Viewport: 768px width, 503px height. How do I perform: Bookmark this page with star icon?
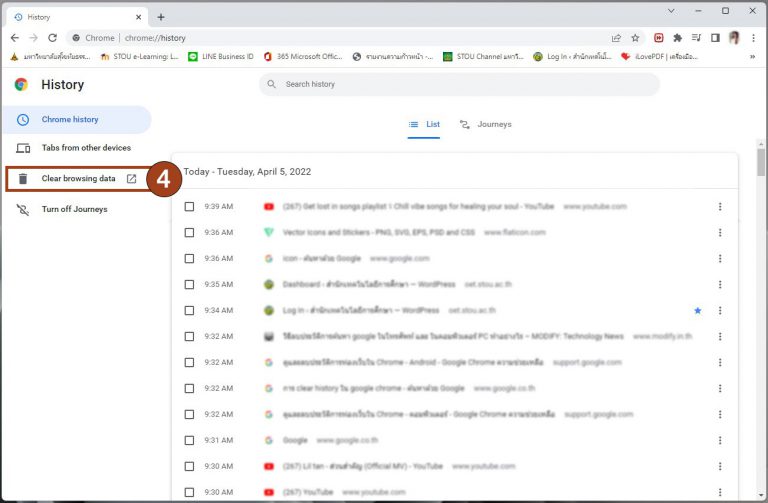coord(636,38)
